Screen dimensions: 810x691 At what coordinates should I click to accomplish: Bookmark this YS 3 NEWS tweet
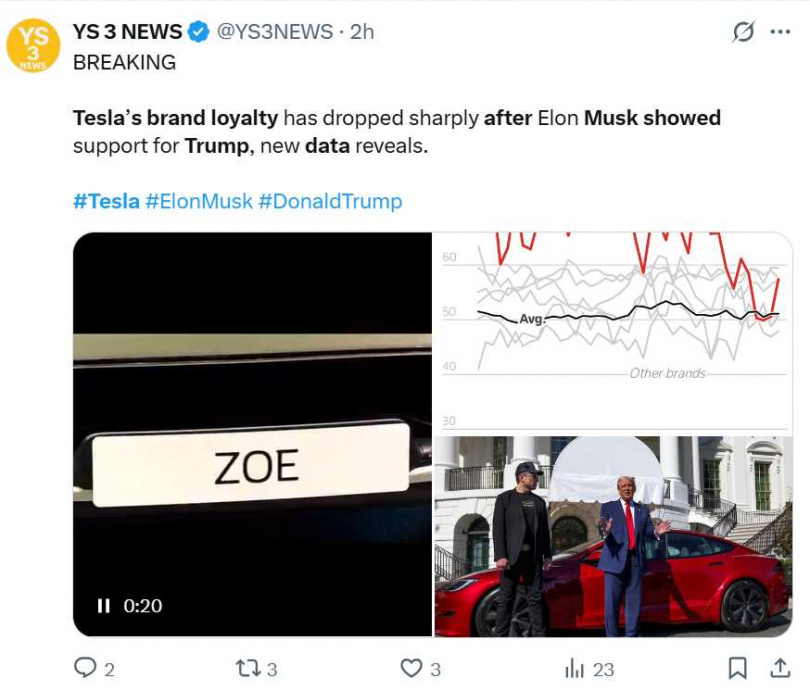point(737,668)
